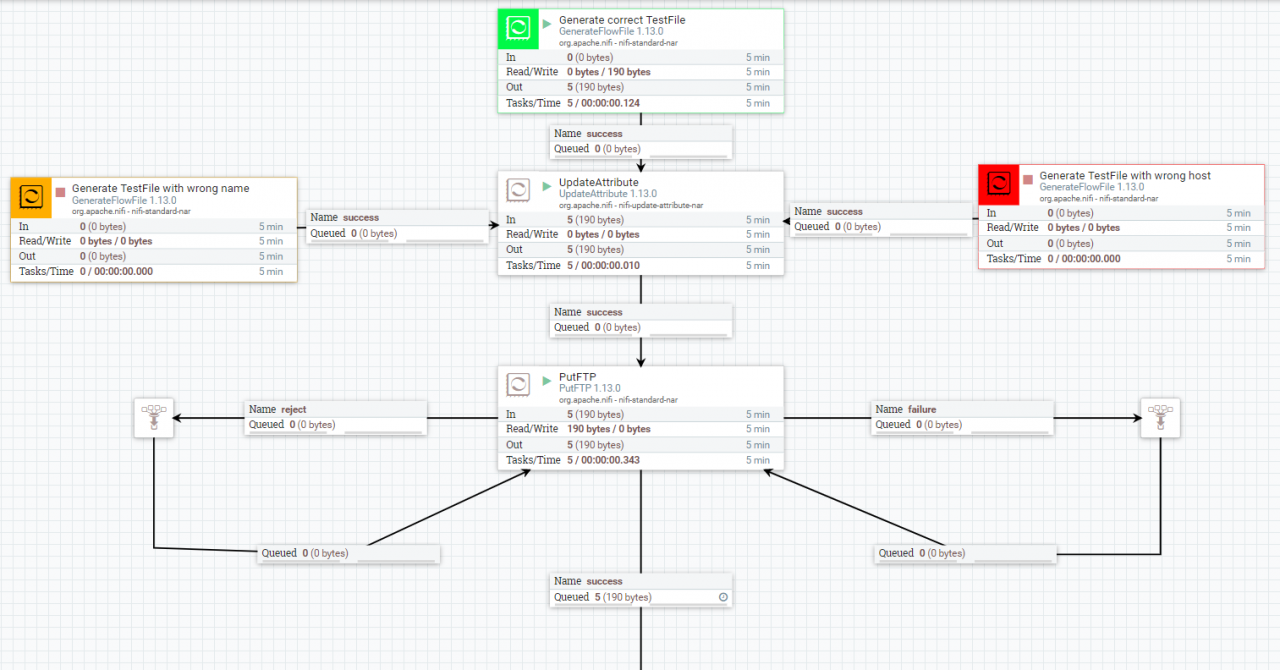The image size is (1280, 670).
Task: Click the orange icon of the wrong name processor
Action: coord(30,197)
